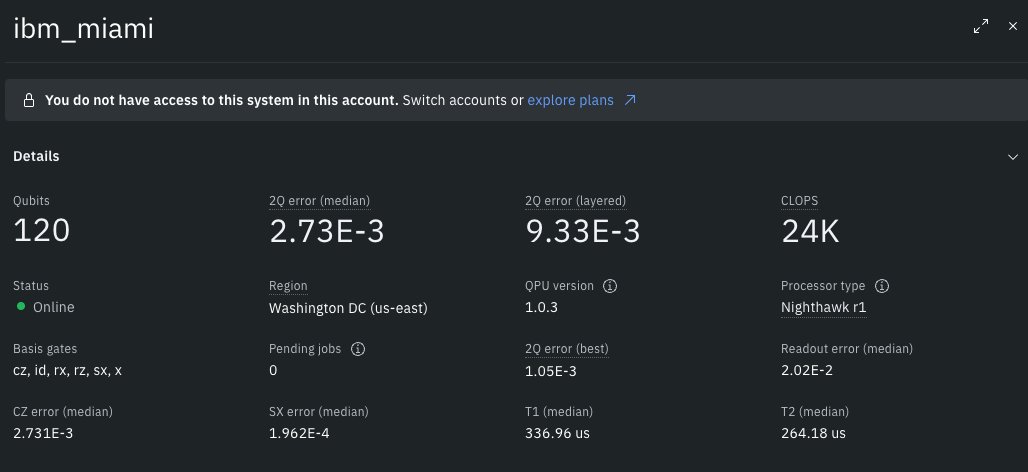
Task: Click the 2.73E-3 median error value
Action: point(326,231)
